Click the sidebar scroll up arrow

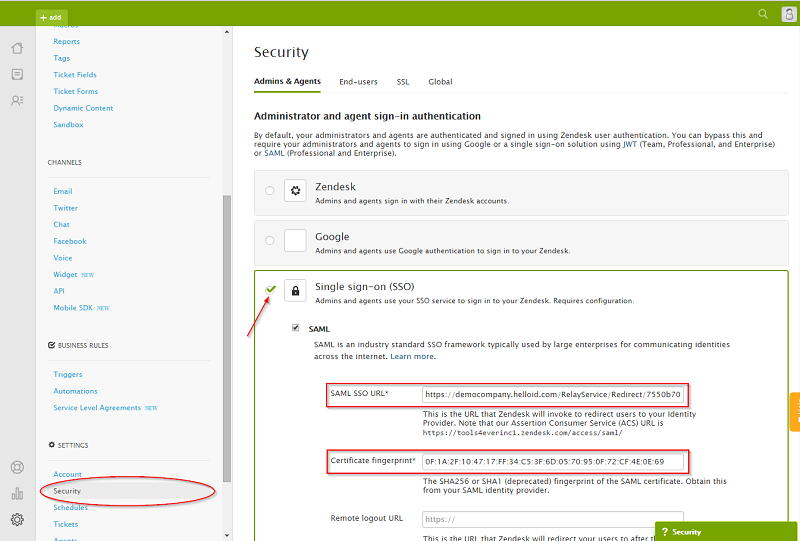pos(227,32)
